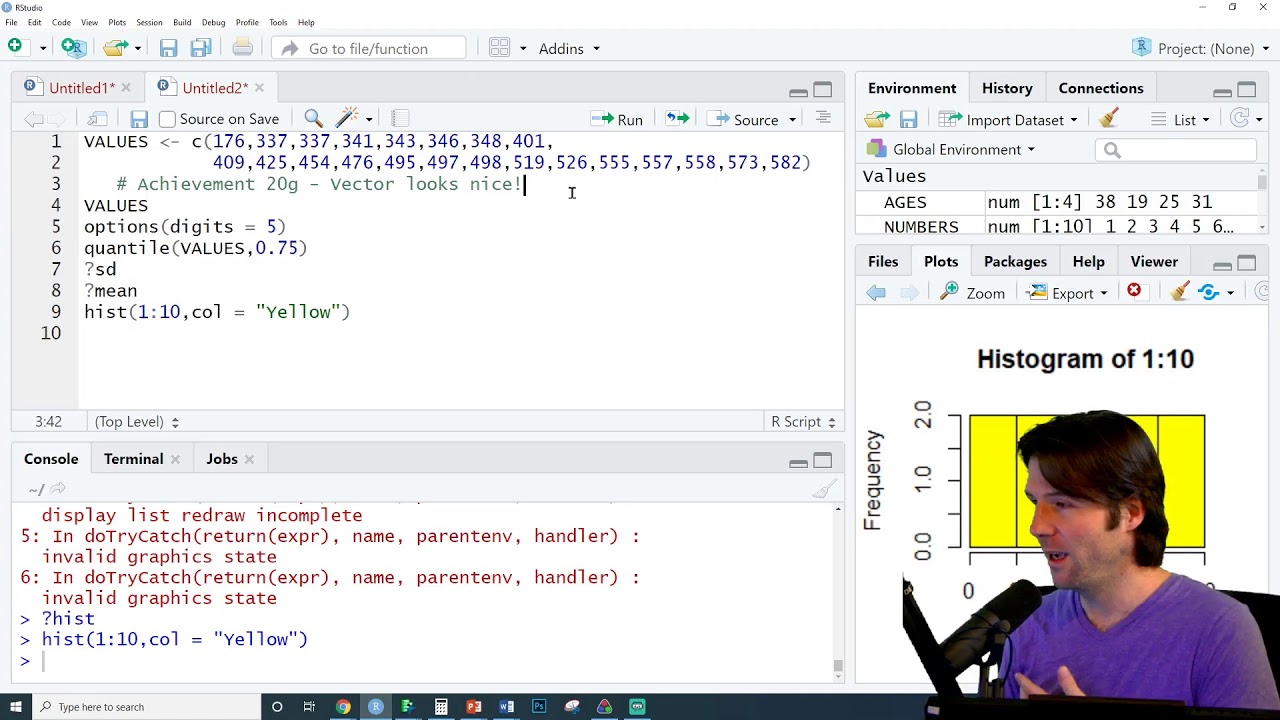Switch List view dropdown
Viewport: 1280px width, 720px height.
pyautogui.click(x=1181, y=120)
